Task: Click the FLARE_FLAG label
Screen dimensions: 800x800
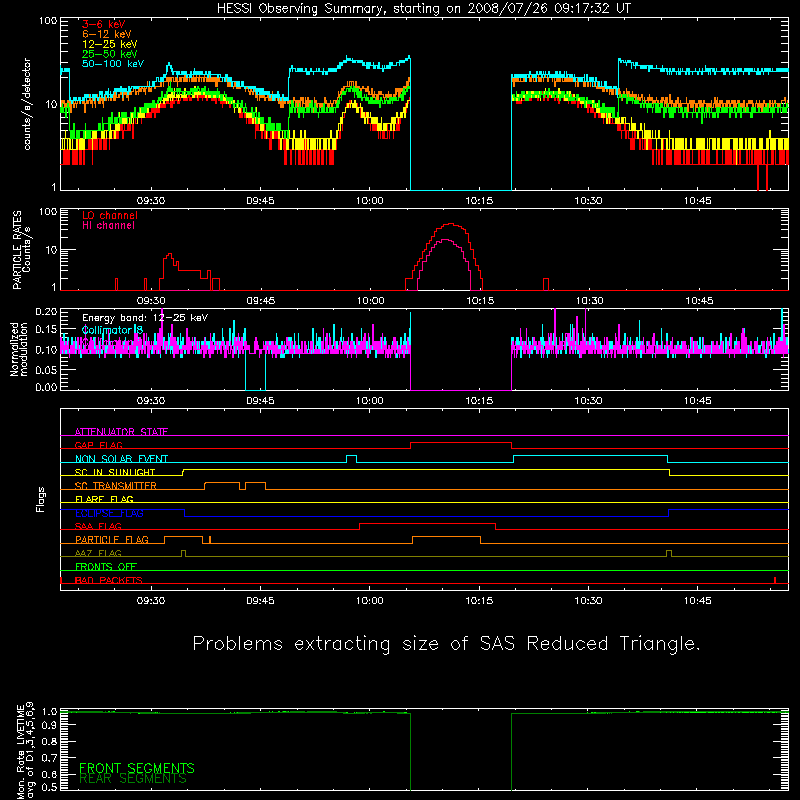Action: tap(104, 499)
